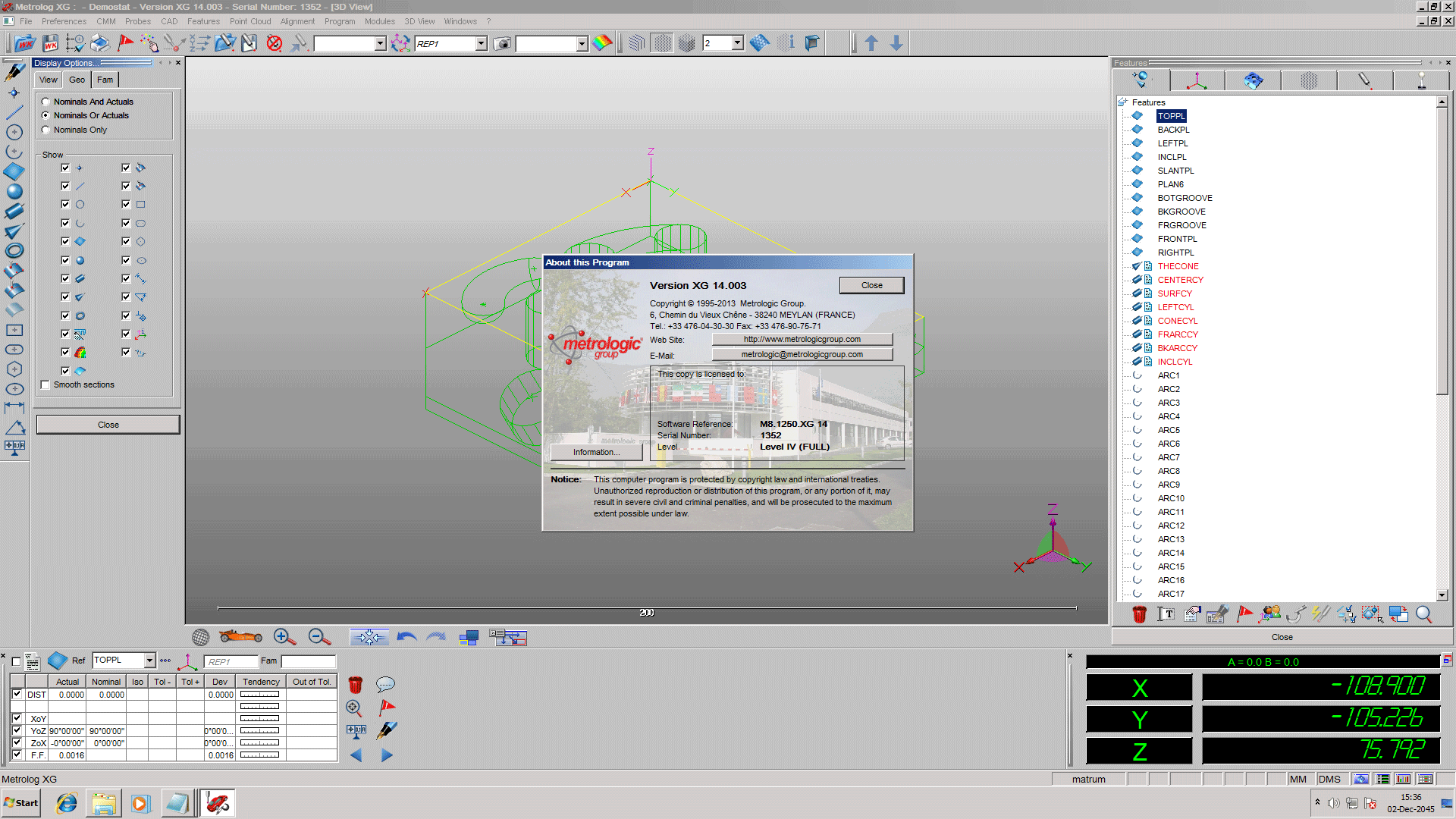Click the zoom out magnifier icon
Viewport: 1456px width, 819px height.
point(319,637)
